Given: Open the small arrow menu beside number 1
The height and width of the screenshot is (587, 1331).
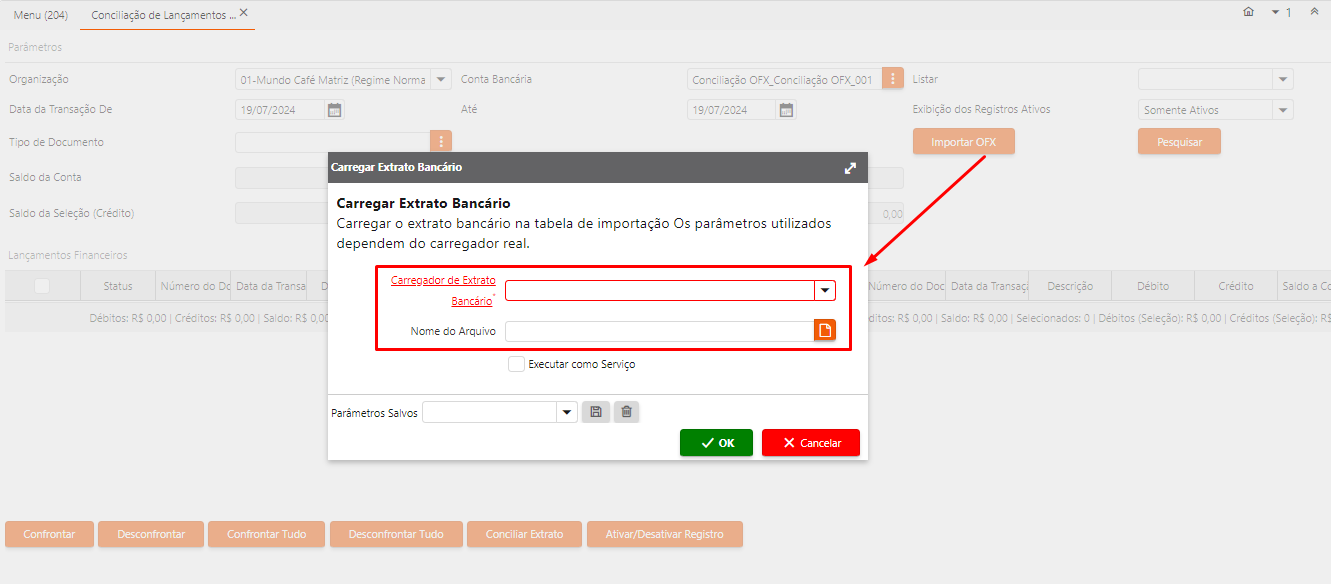Looking at the screenshot, I should [1275, 12].
